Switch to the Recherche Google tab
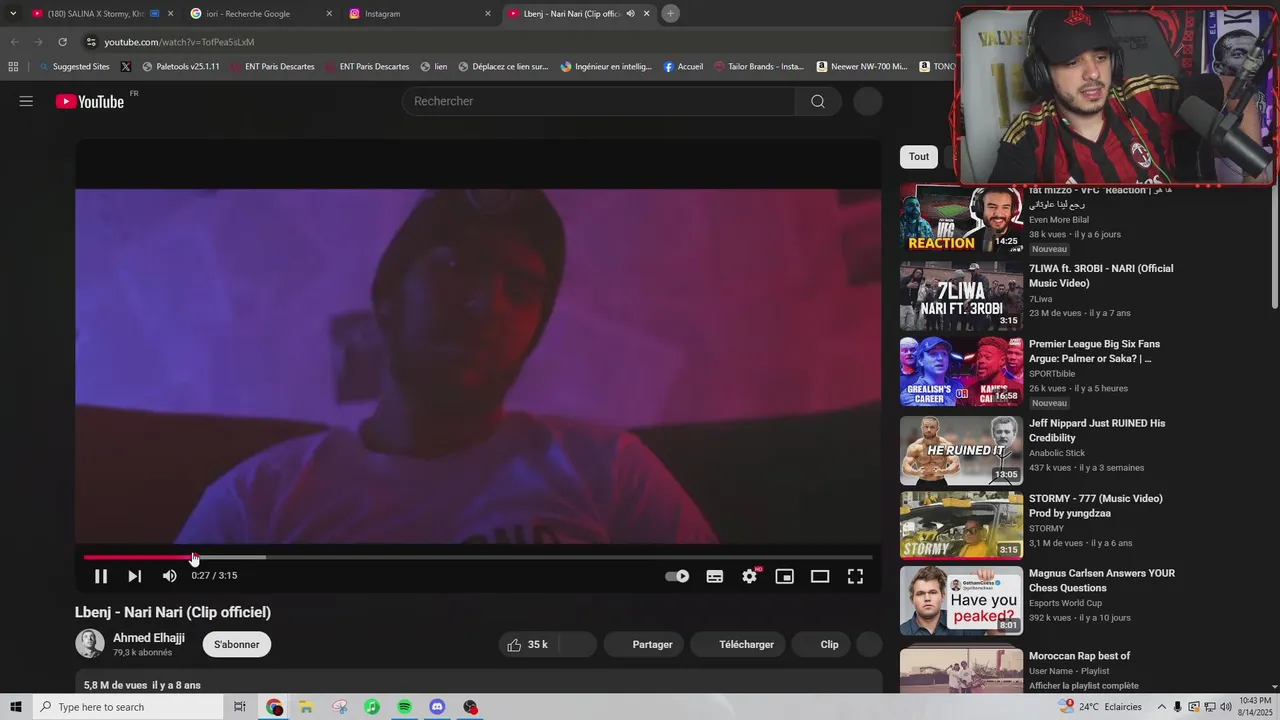This screenshot has width=1280, height=720. (262, 14)
